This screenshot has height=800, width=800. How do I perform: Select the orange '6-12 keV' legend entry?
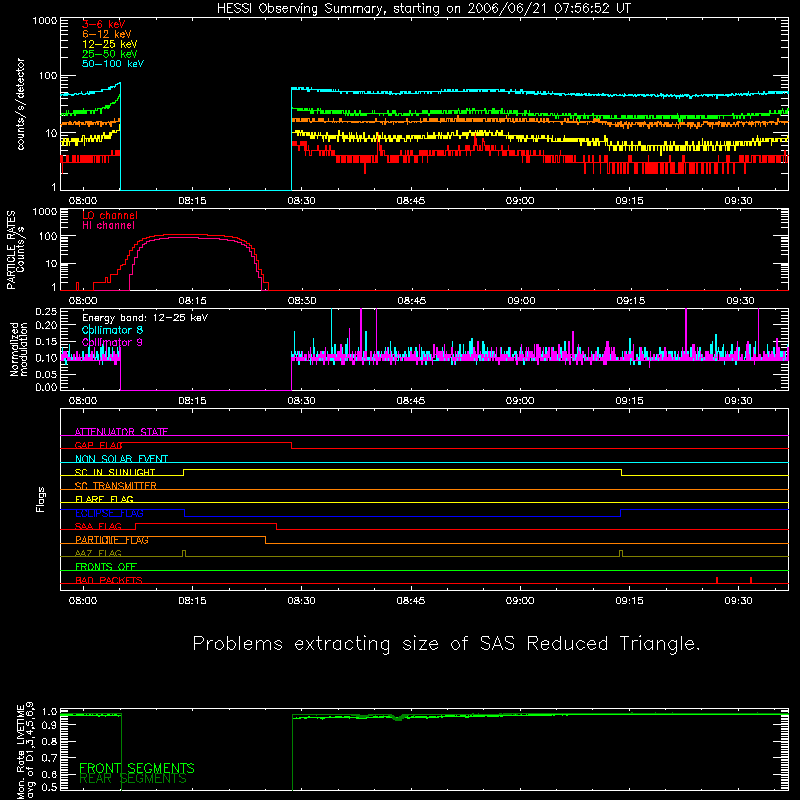(106, 34)
